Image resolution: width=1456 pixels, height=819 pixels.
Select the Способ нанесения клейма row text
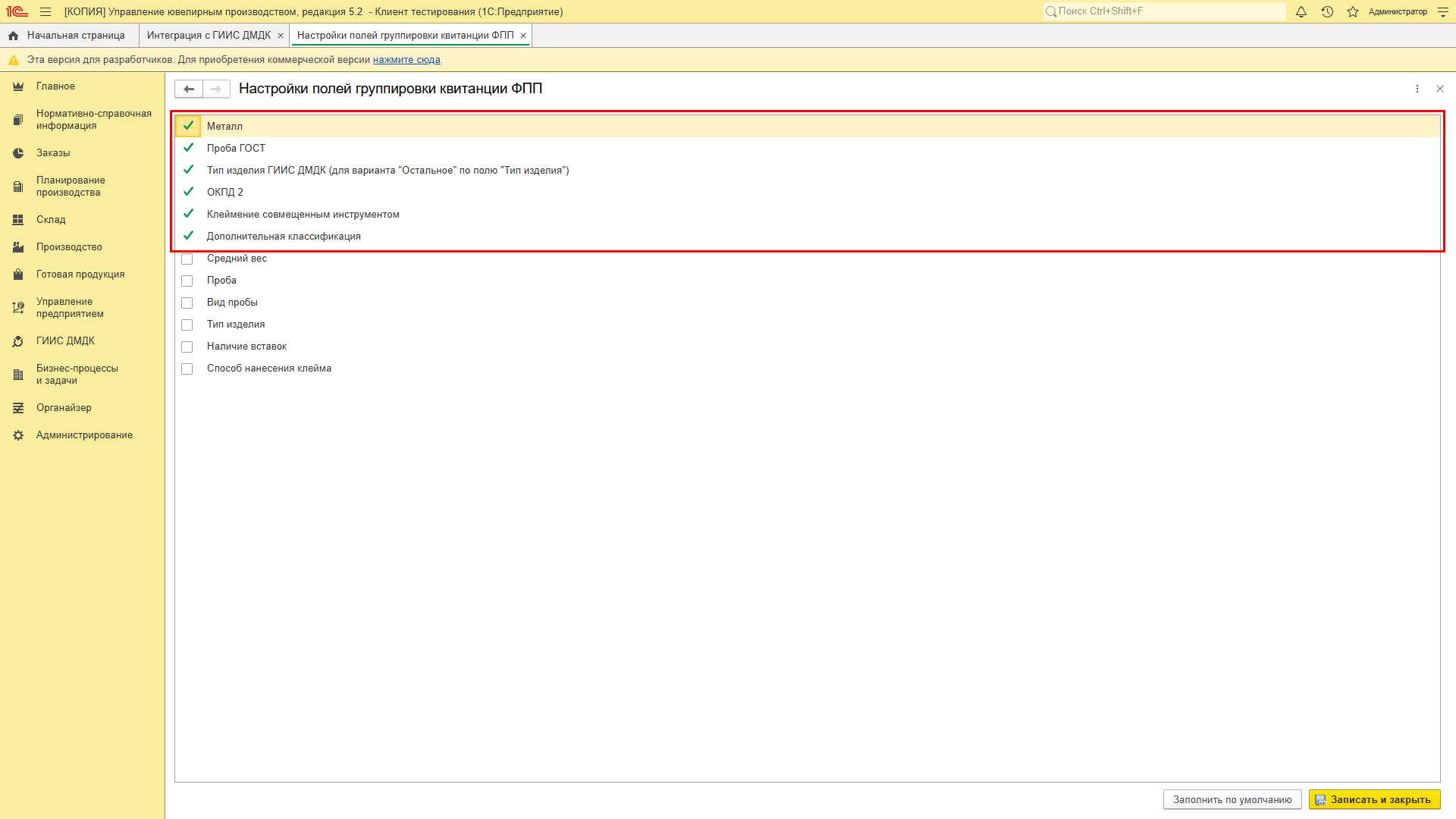[269, 369]
